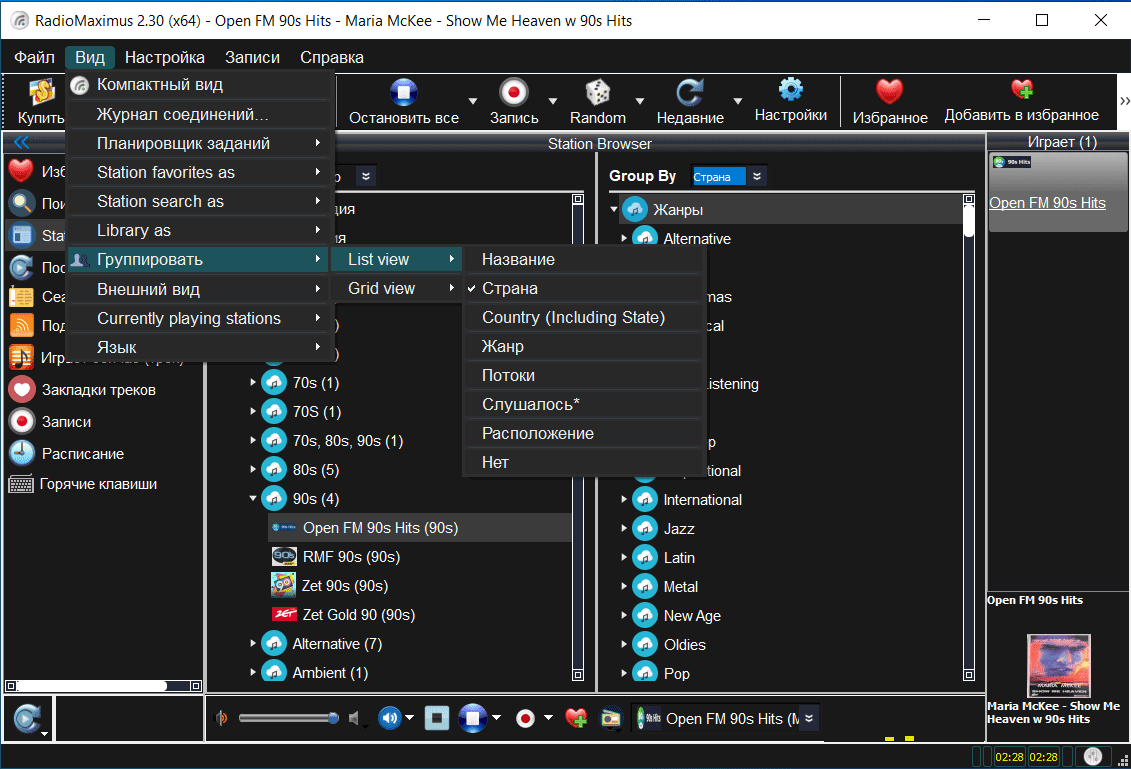Image resolution: width=1131 pixels, height=769 pixels.
Task: Click the Maria McKee album art thumbnail
Action: coord(1058,665)
